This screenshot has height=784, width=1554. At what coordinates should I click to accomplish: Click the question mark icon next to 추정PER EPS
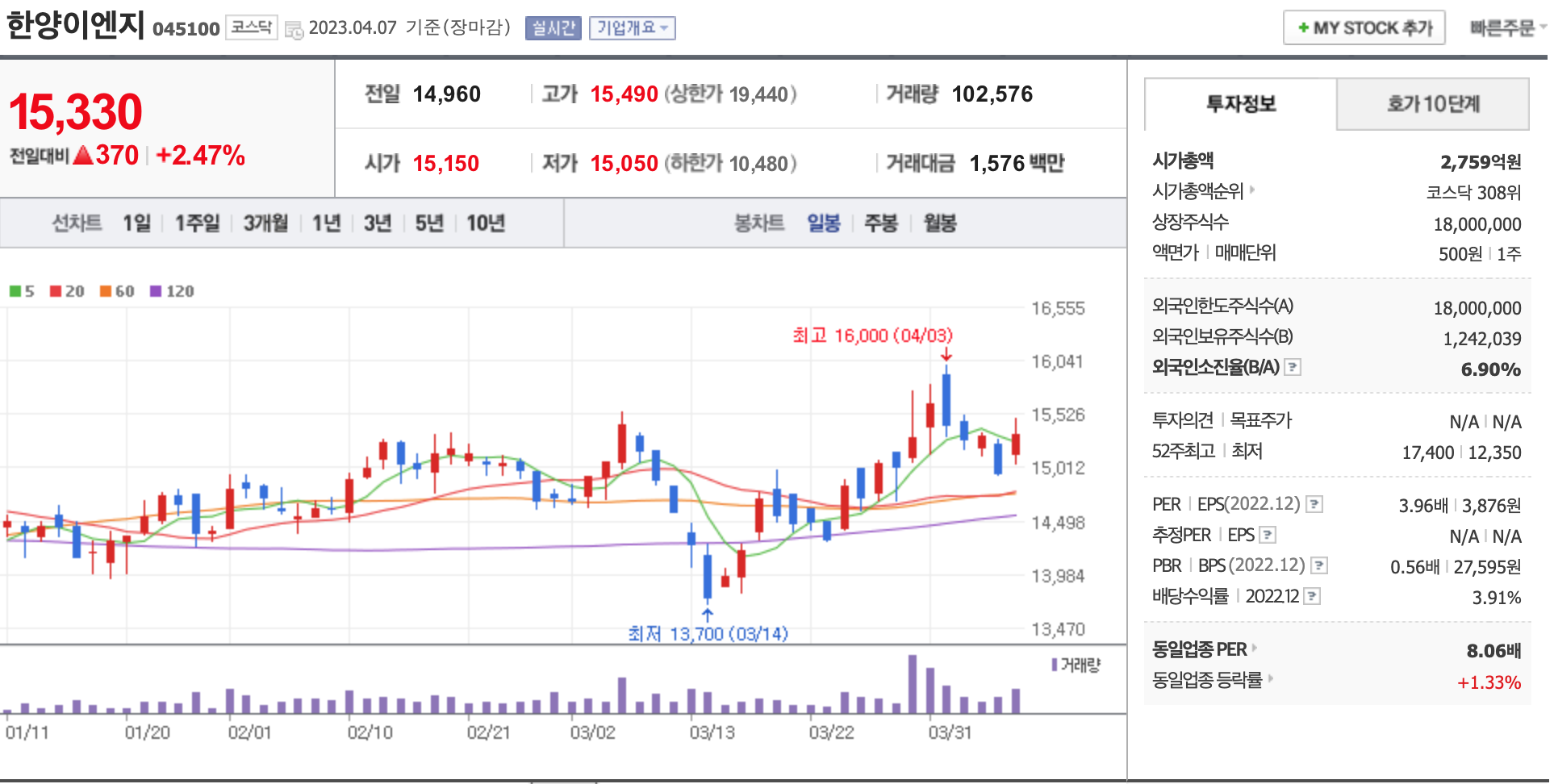[x=1268, y=535]
